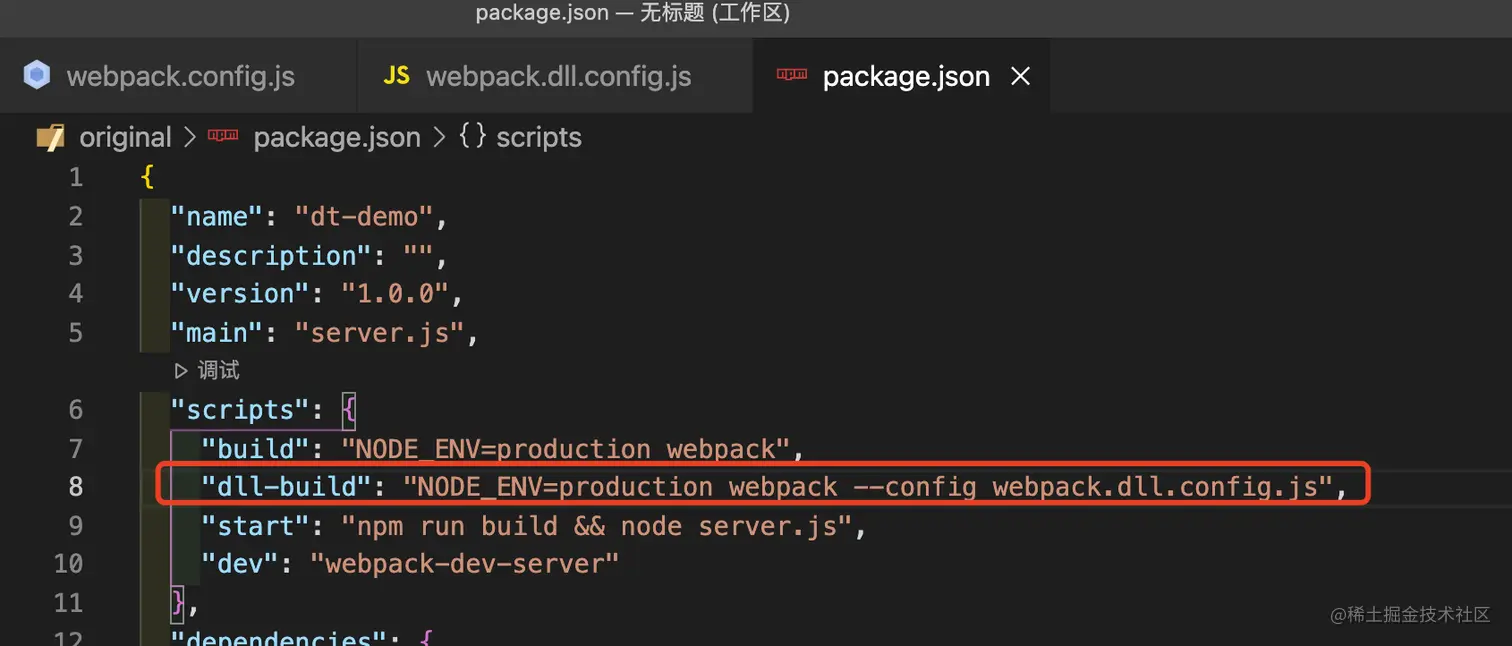Click the npm icon in the breadcrumb bar

click(222, 137)
